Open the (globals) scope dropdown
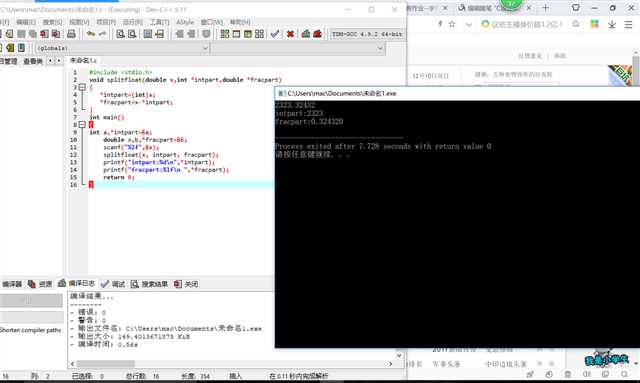Image resolution: width=640 pixels, height=383 pixels. [x=122, y=48]
